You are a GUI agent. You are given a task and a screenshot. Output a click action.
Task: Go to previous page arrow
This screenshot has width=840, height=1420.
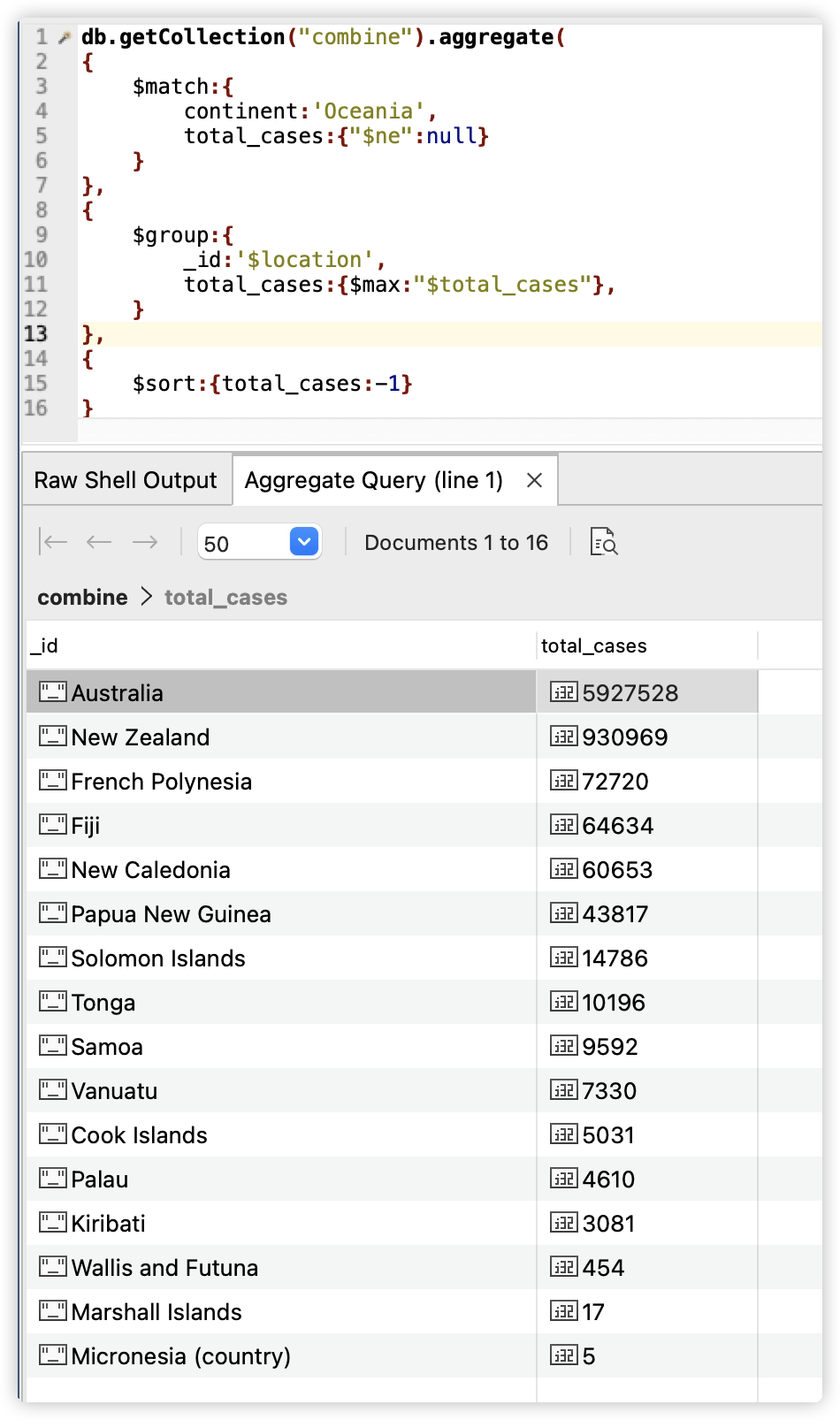pyautogui.click(x=99, y=542)
